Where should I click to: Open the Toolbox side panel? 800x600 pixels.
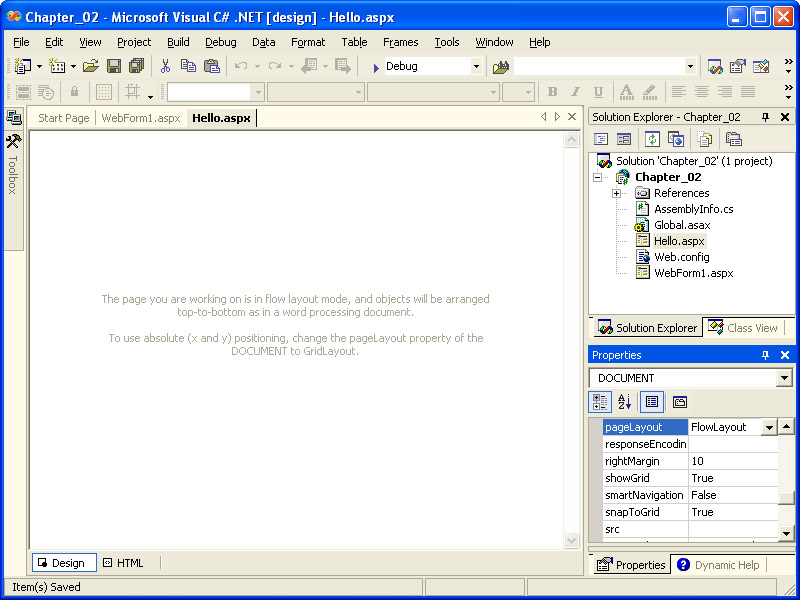click(13, 165)
